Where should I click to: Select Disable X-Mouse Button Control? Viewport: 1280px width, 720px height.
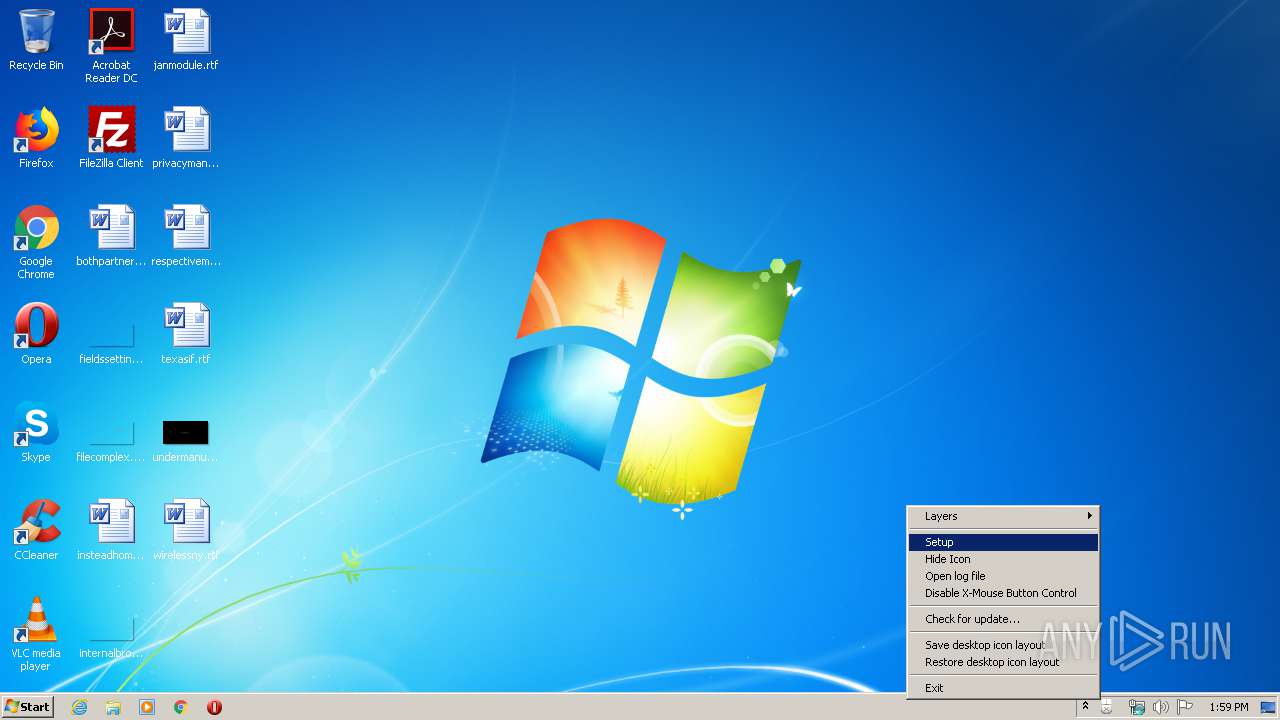click(1003, 593)
